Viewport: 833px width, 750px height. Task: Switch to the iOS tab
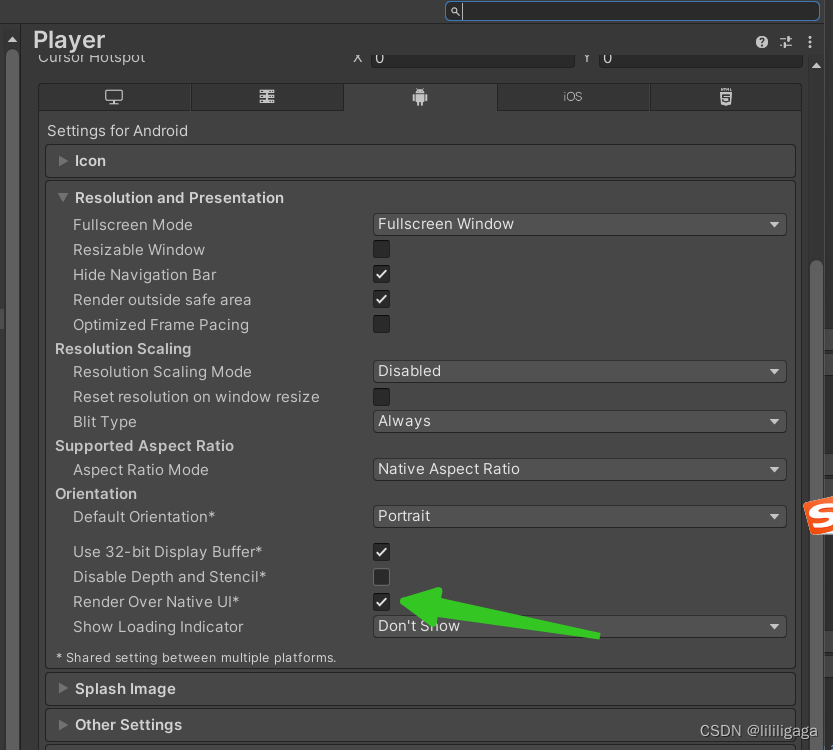[x=572, y=97]
